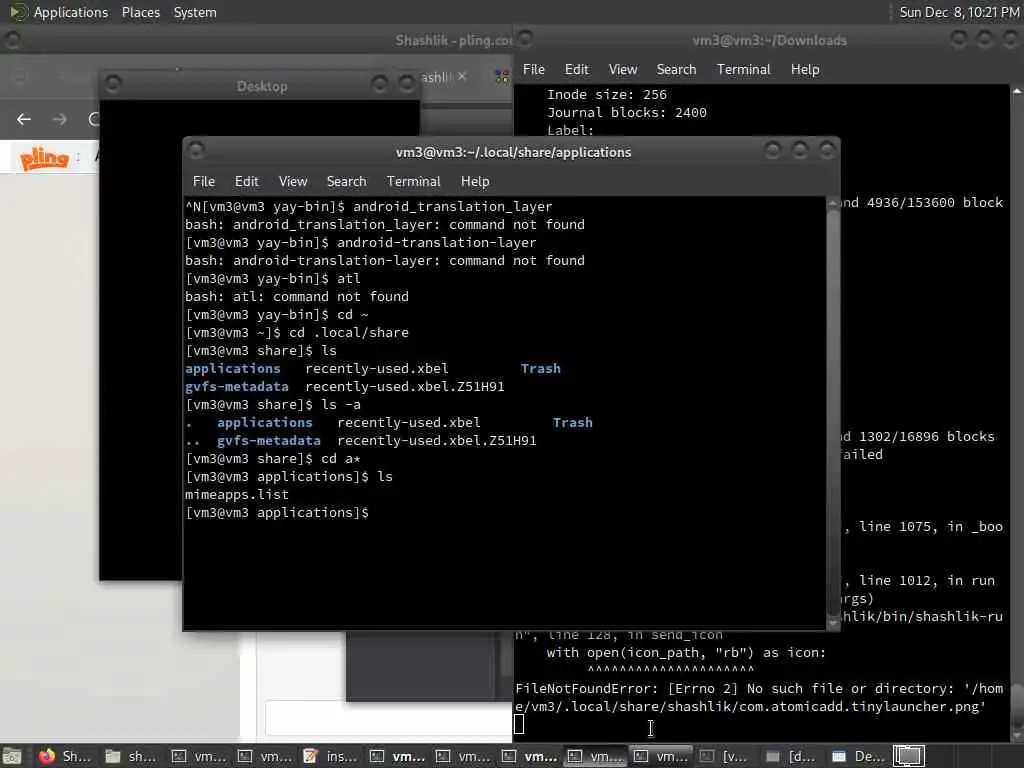The width and height of the screenshot is (1024, 768).
Task: Click last '[vm3@vm3 applications]$' prompt
Action: pyautogui.click(x=277, y=513)
